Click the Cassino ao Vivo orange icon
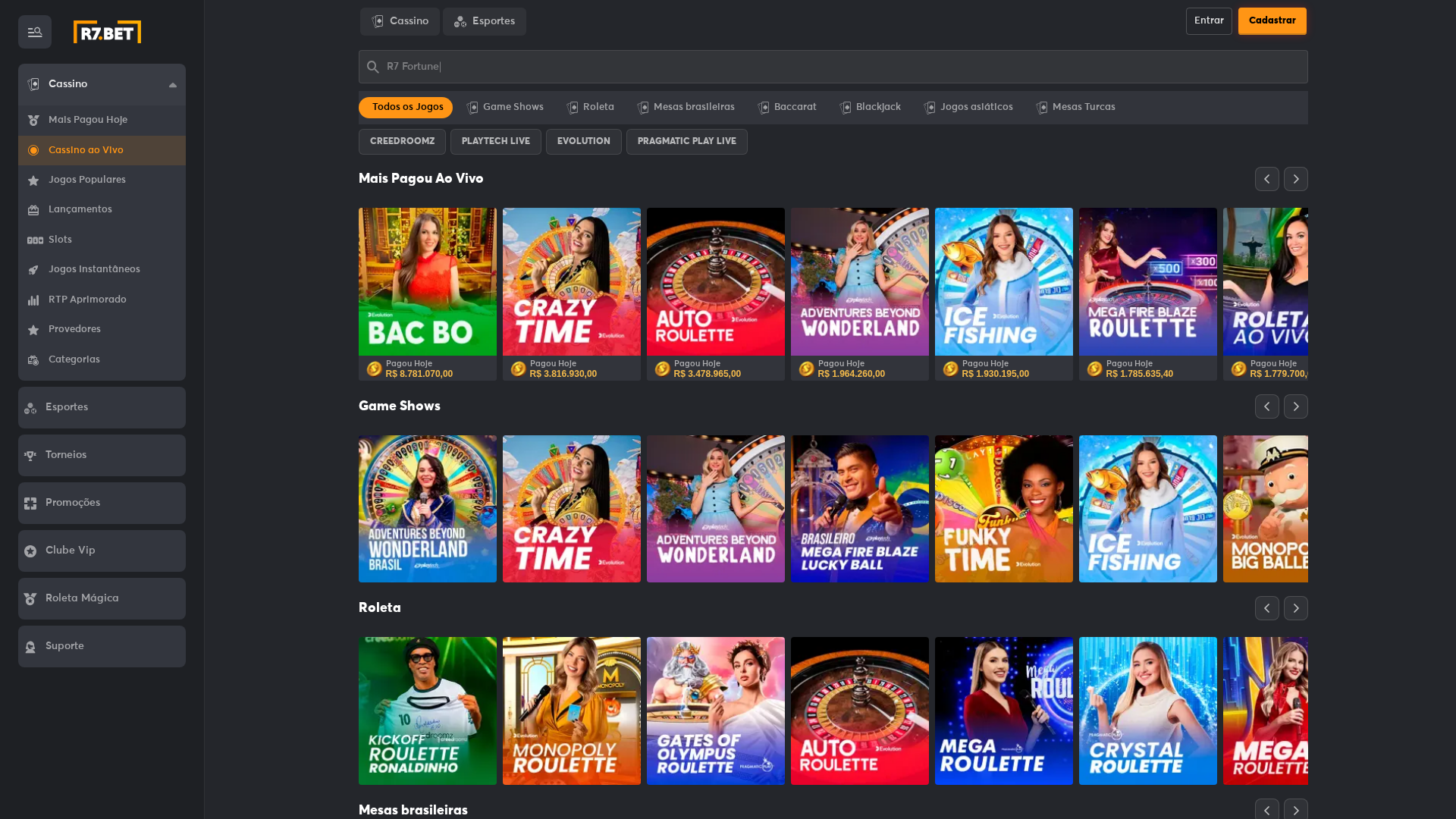This screenshot has width=1456, height=819. point(33,151)
